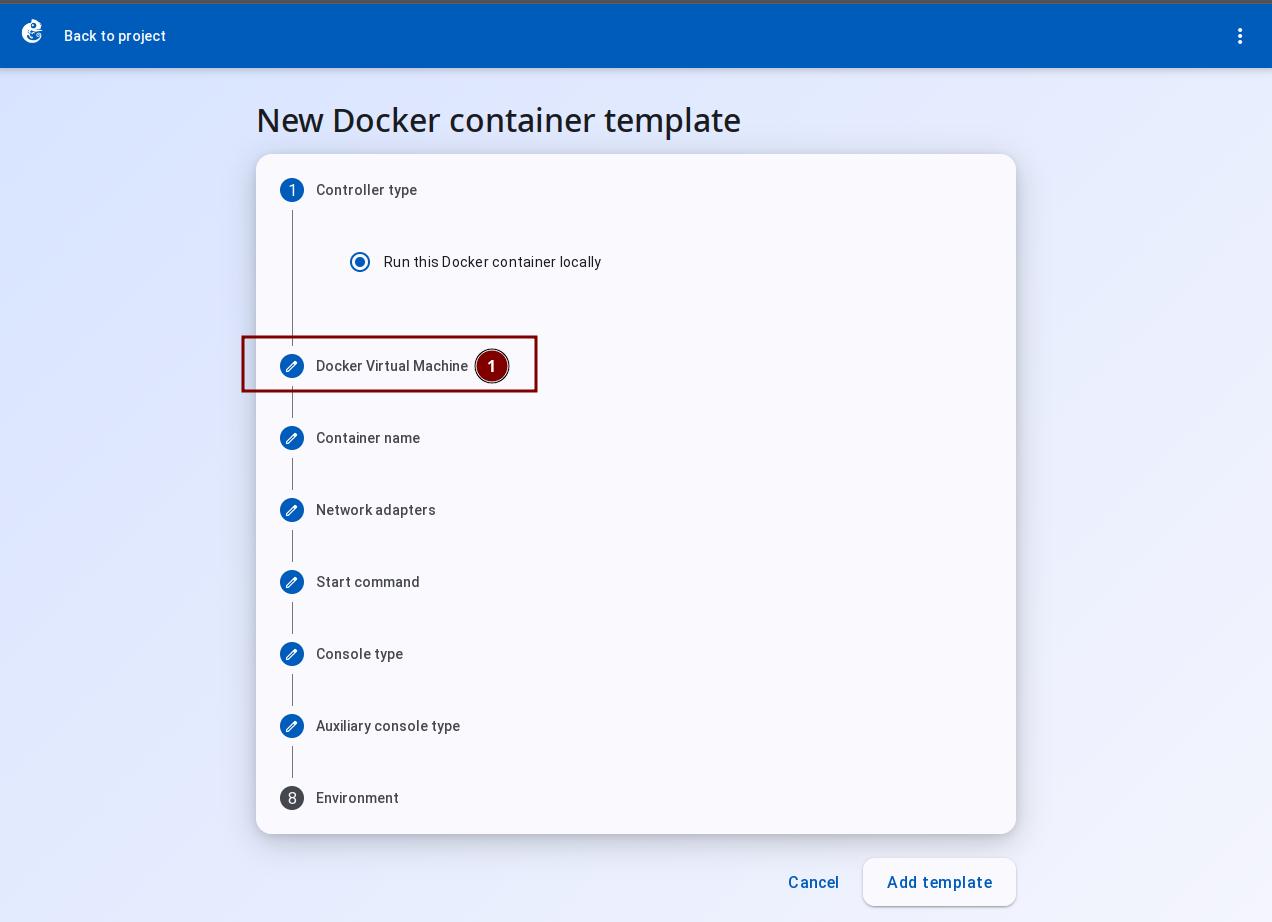This screenshot has width=1272, height=922.
Task: Expand the Docker Virtual Machine step
Action: coord(392,366)
